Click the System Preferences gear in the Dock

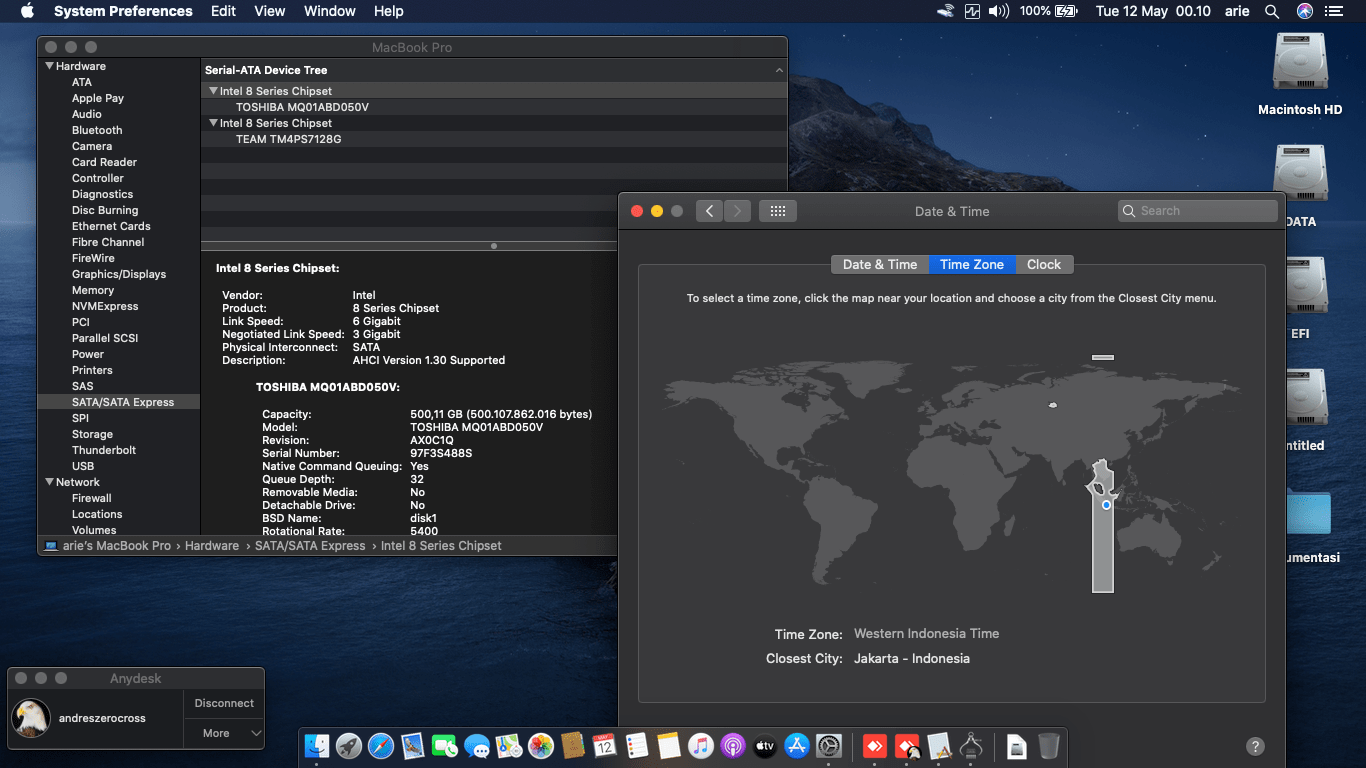point(829,745)
